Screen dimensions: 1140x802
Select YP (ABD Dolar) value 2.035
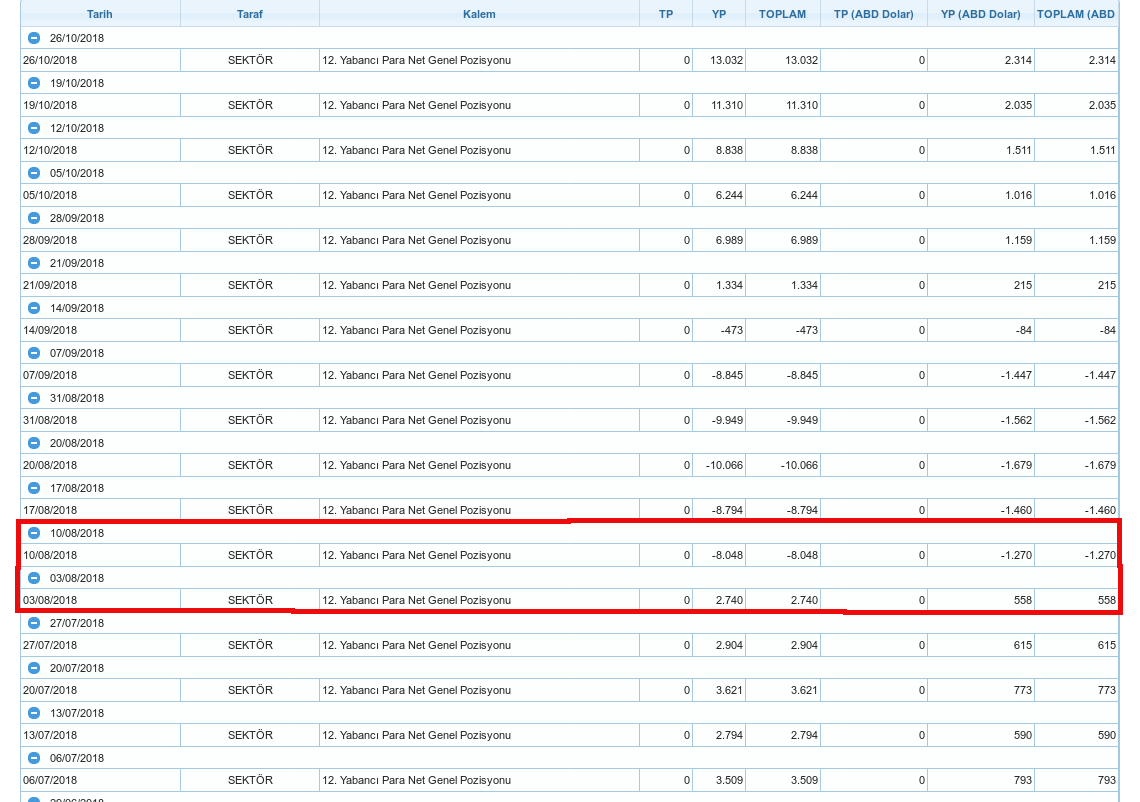tap(981, 105)
